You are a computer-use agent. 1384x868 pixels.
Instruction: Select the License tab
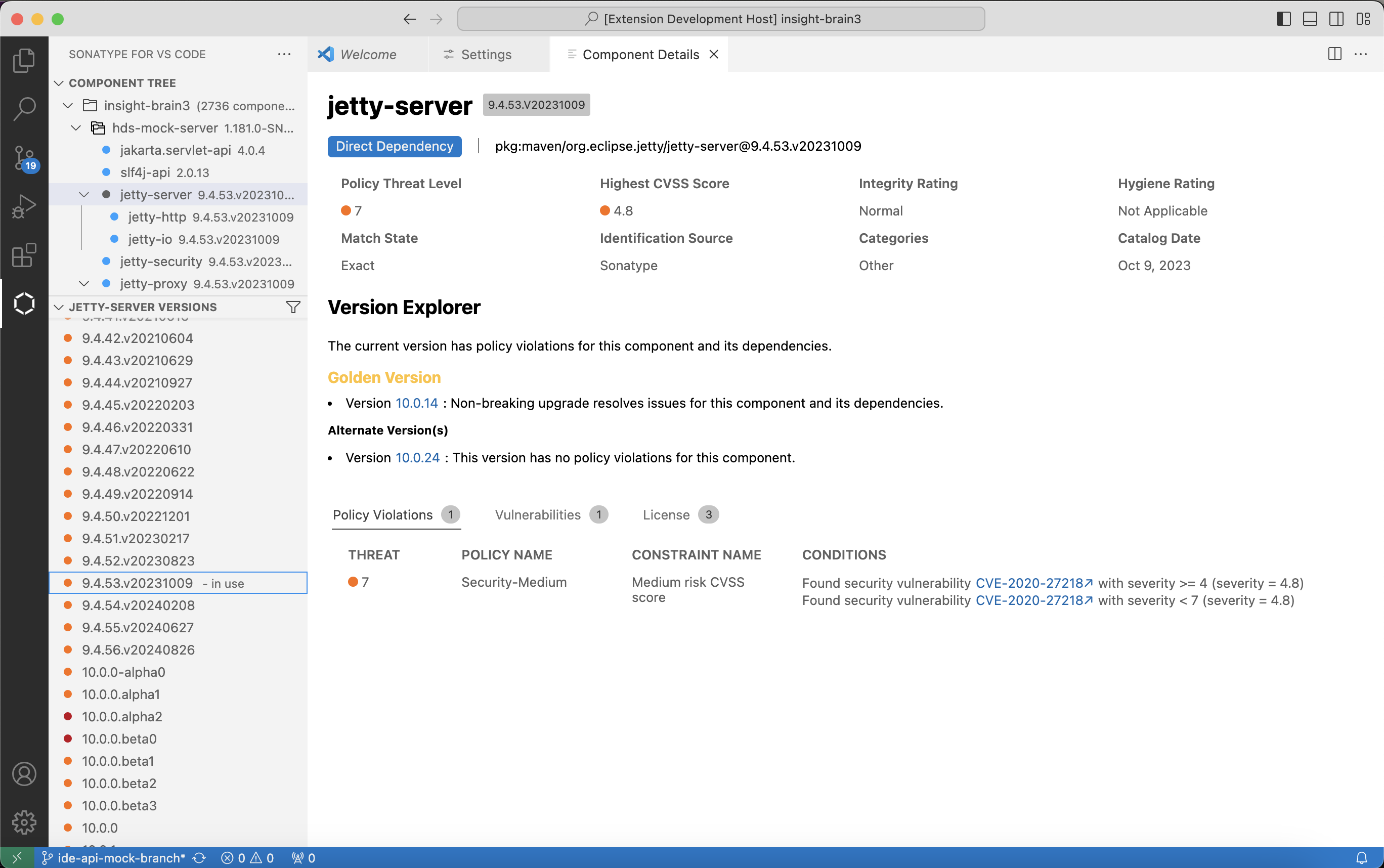point(680,514)
